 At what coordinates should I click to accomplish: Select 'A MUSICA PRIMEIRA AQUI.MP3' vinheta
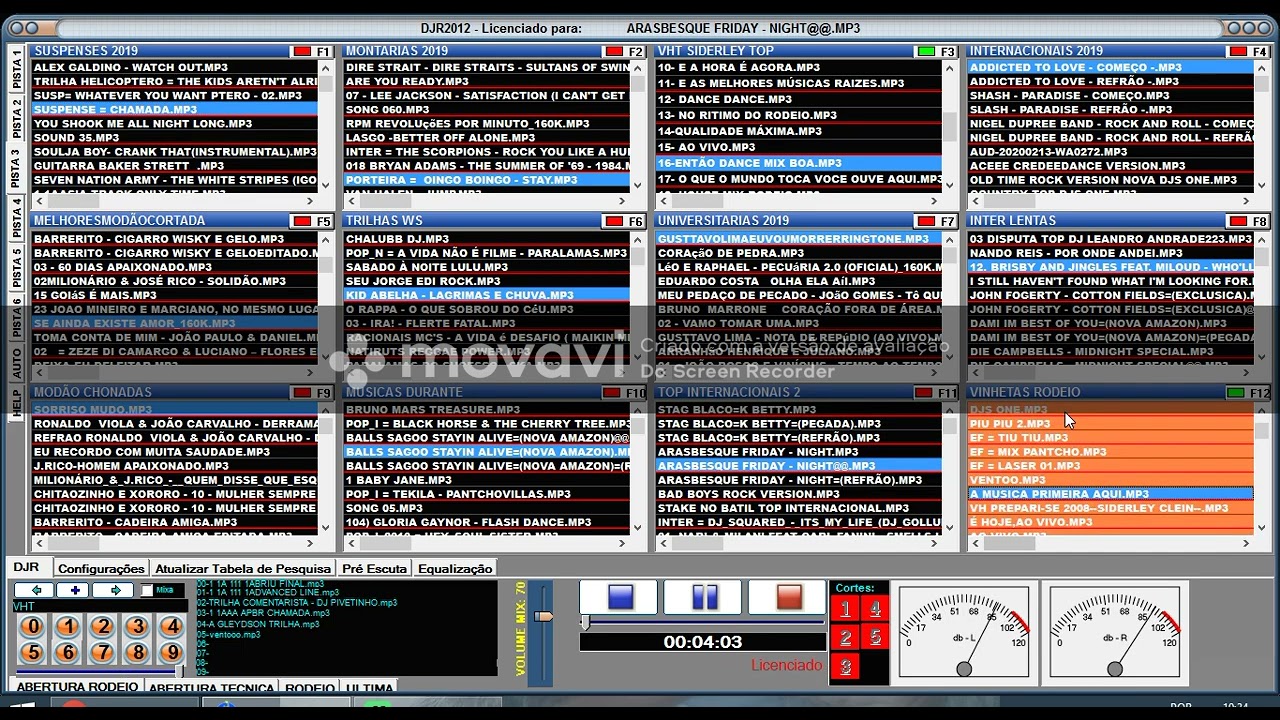click(1110, 494)
